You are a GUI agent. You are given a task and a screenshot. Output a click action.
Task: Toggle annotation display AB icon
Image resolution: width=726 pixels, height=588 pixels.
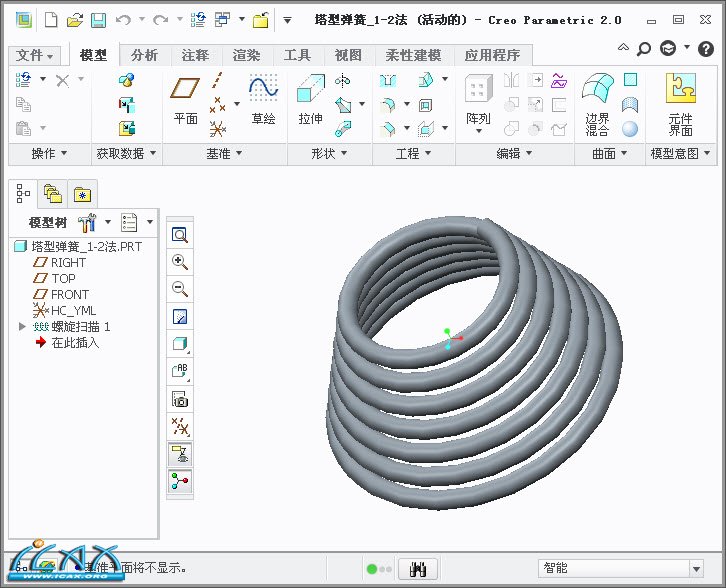(180, 371)
